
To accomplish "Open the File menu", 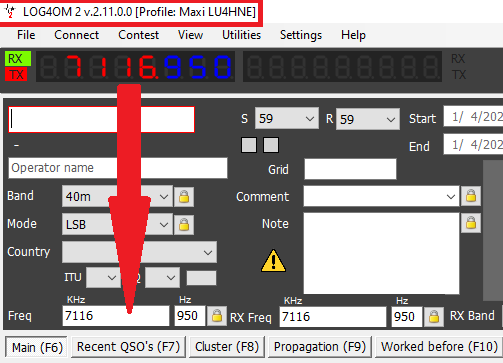I will (x=26, y=35).
